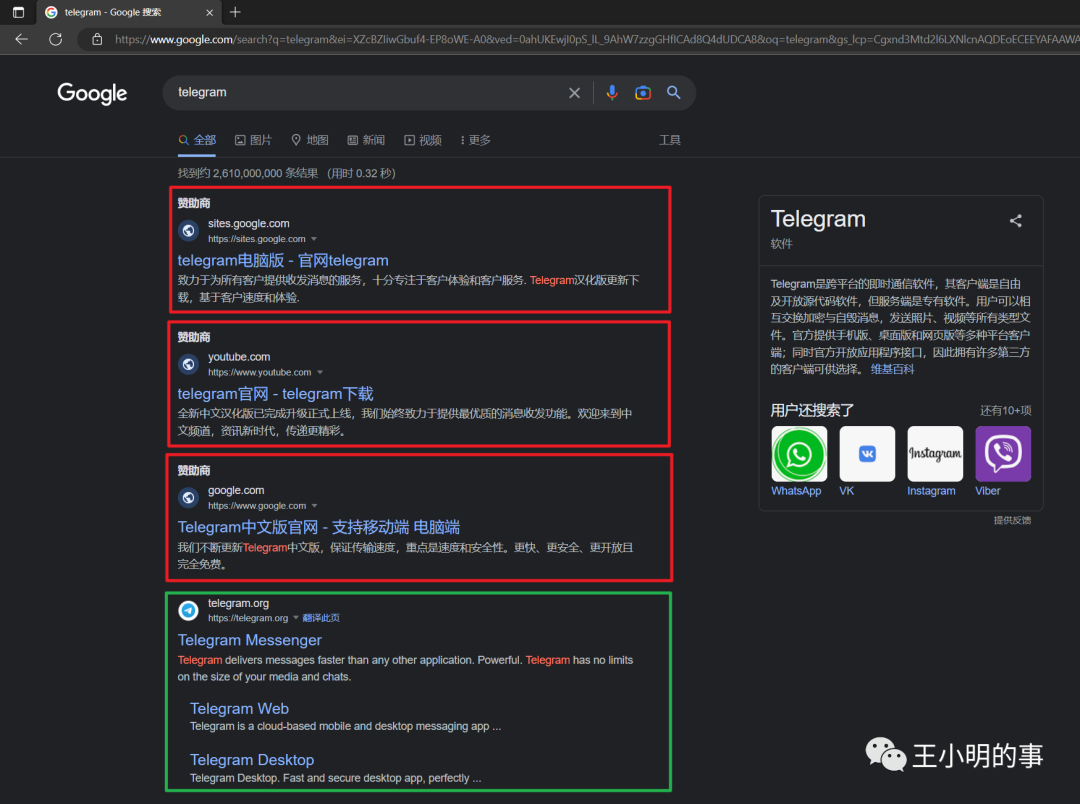The image size is (1080, 804).
Task: Open the 工具 search tools
Action: [669, 140]
